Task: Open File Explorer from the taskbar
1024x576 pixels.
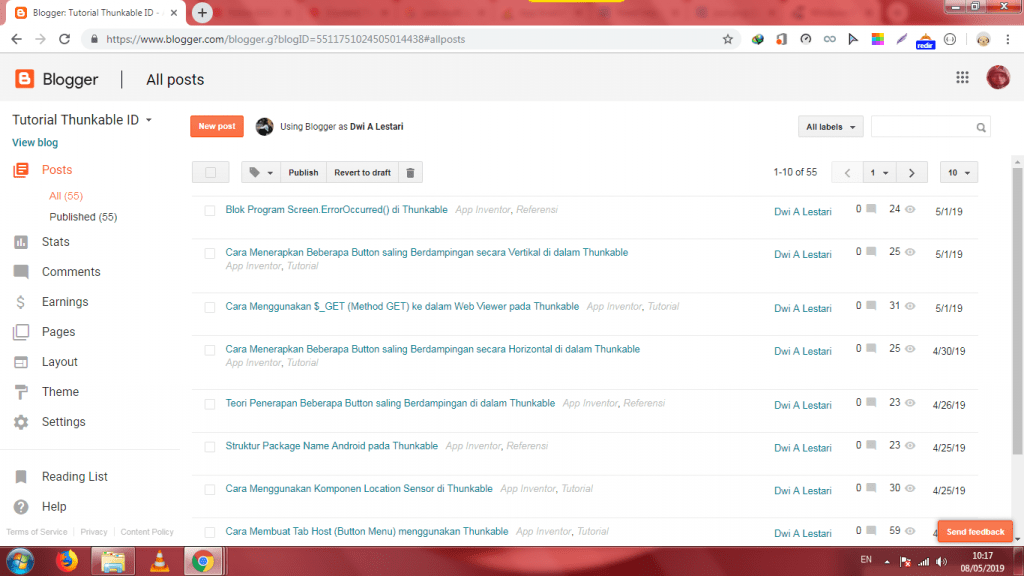Action: point(113,561)
